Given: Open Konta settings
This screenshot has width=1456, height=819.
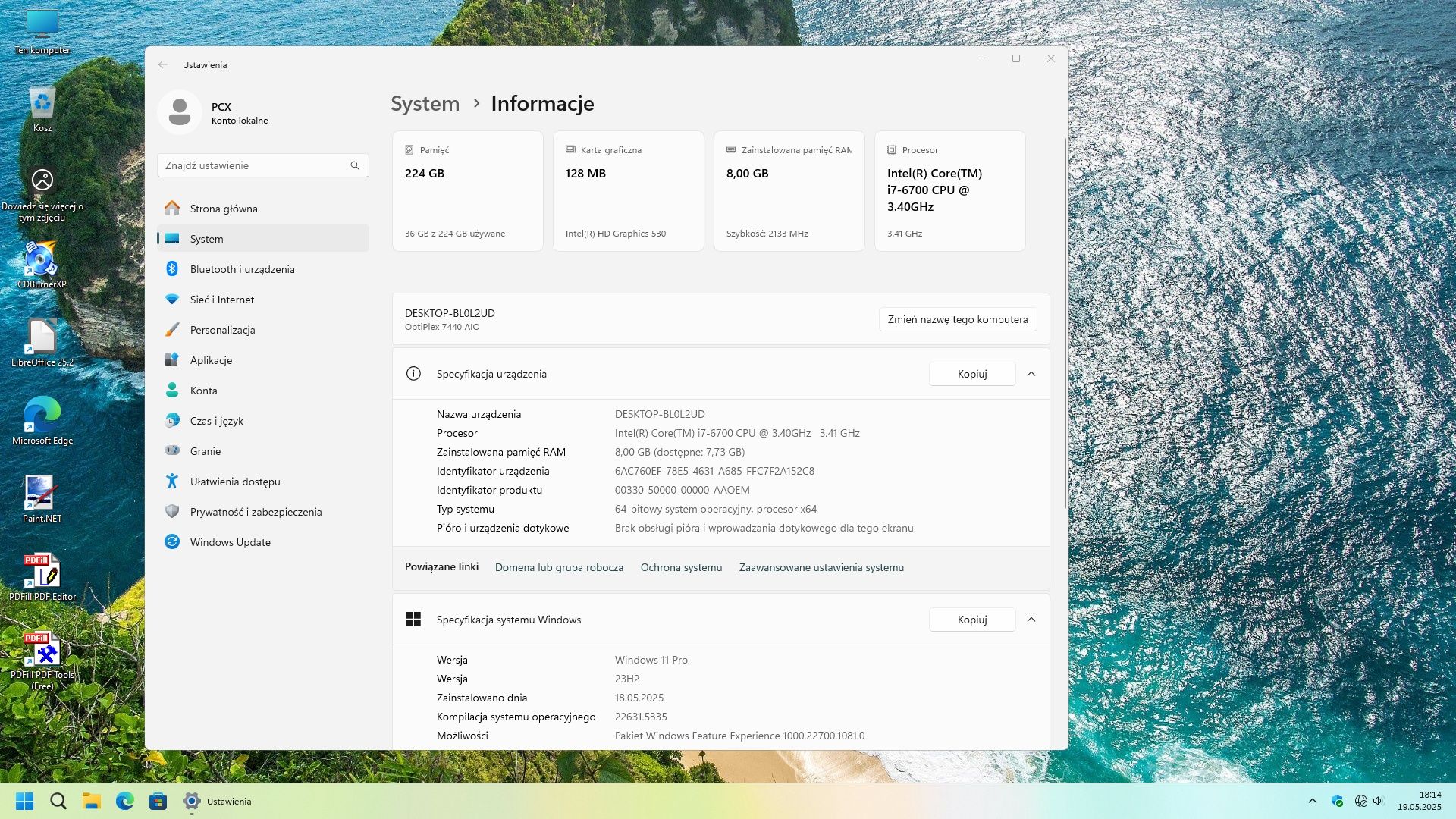Looking at the screenshot, I should coord(262,391).
